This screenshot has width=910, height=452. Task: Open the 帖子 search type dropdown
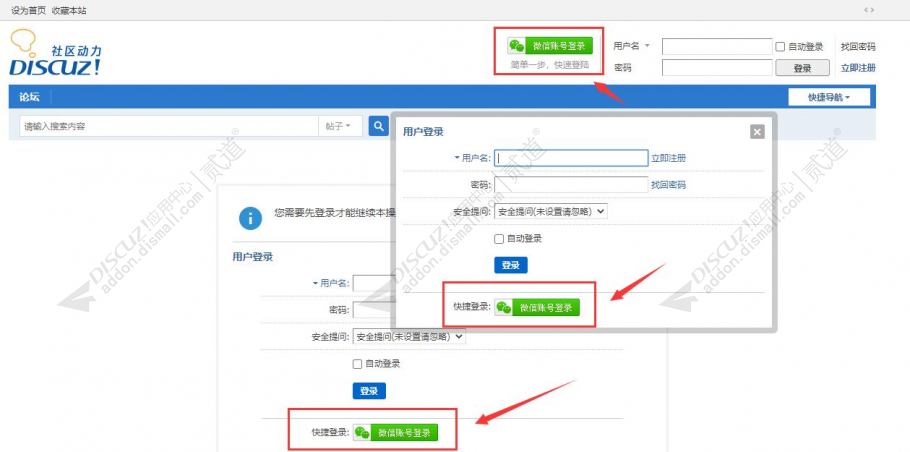338,126
